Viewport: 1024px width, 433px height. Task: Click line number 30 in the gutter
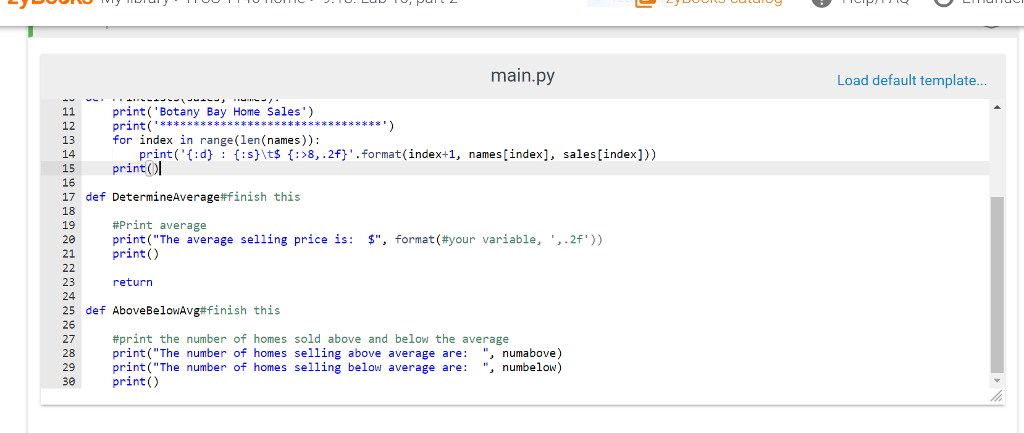68,381
